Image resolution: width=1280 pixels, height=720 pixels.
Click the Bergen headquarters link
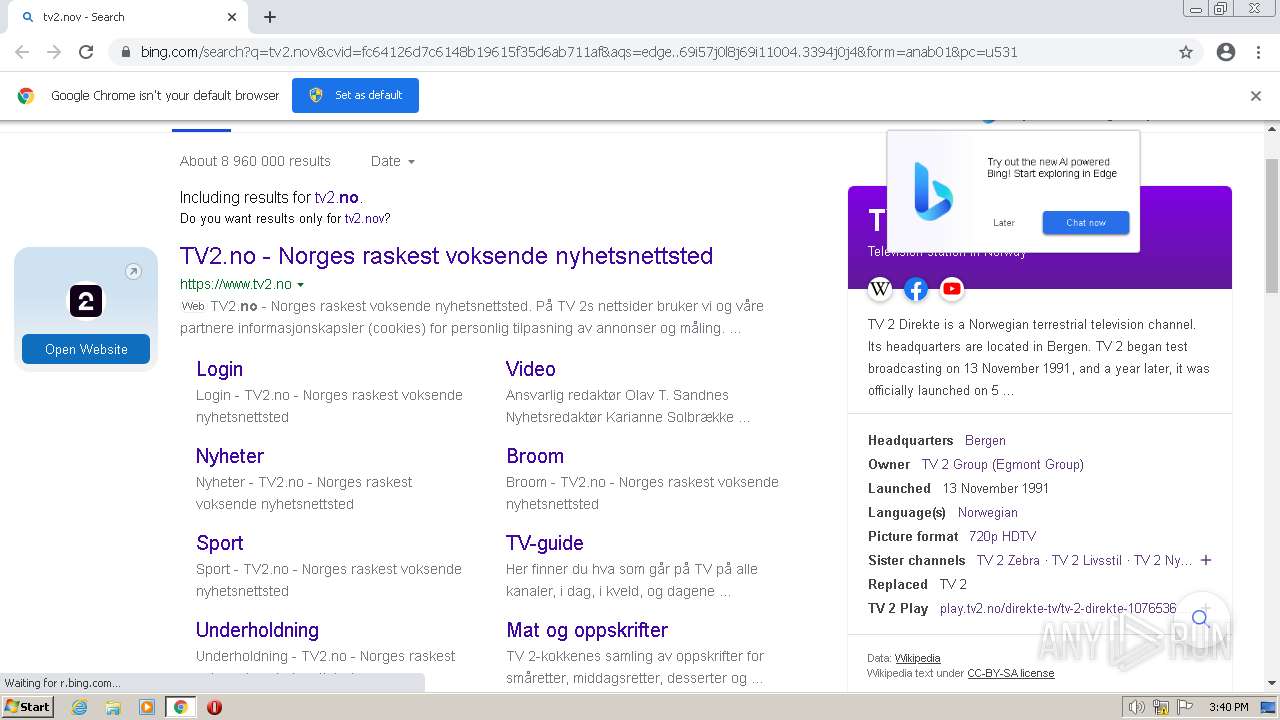pos(985,440)
